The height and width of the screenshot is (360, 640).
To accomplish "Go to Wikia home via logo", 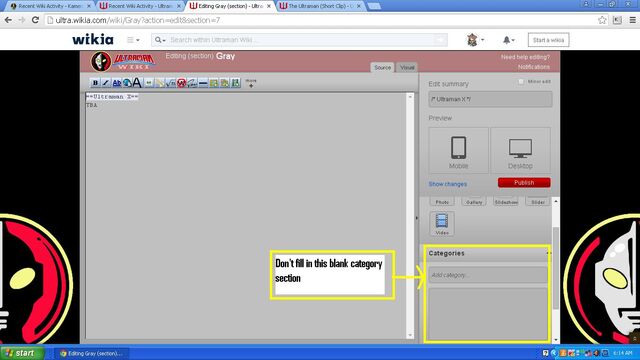I will [x=93, y=40].
